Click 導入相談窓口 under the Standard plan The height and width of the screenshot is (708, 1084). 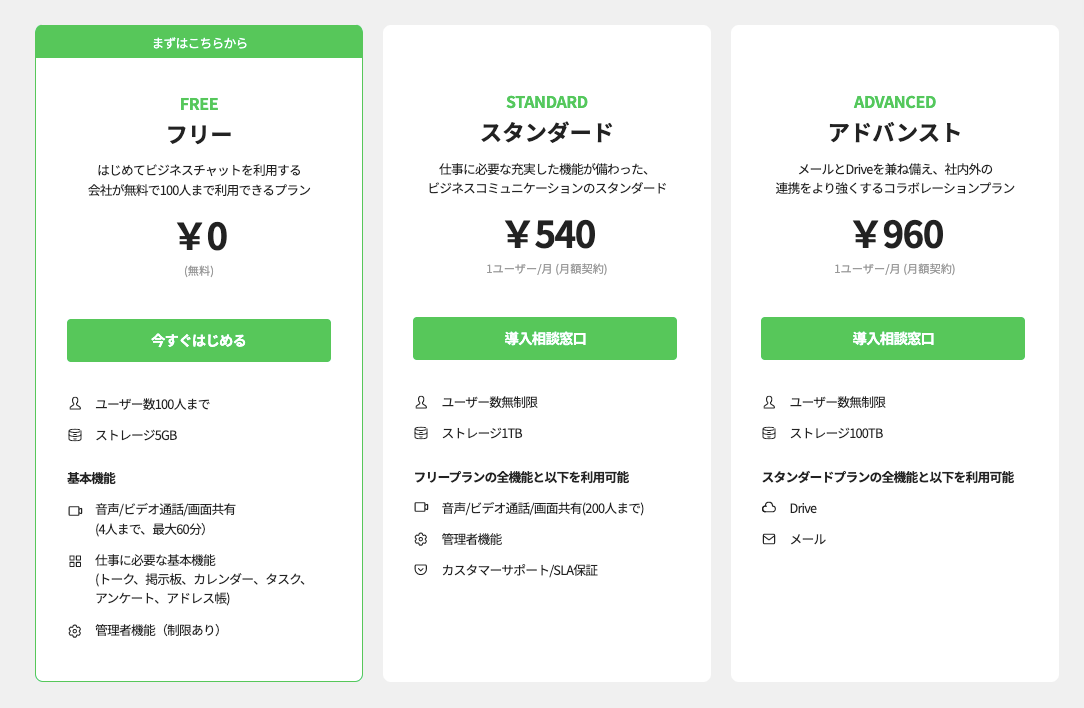(x=545, y=338)
